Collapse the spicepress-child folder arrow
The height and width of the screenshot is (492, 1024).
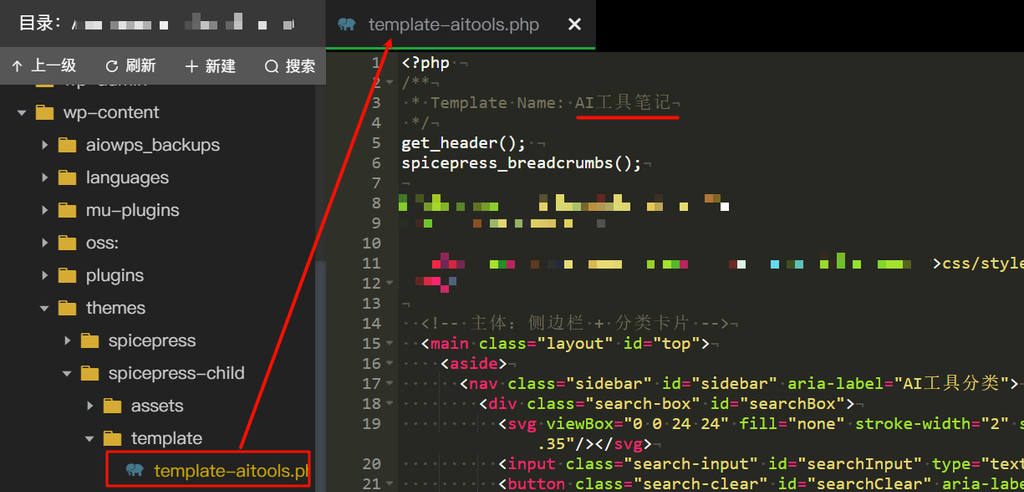(67, 373)
